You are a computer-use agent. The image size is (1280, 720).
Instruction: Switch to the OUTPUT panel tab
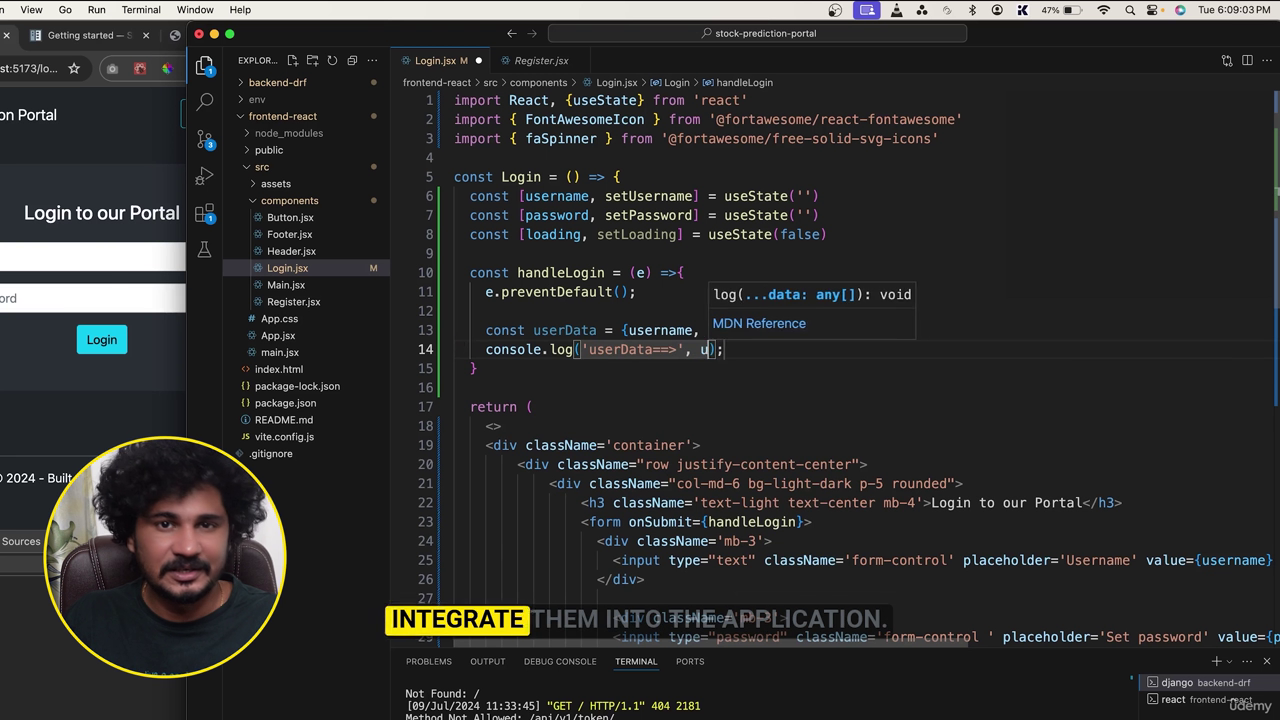click(x=488, y=661)
